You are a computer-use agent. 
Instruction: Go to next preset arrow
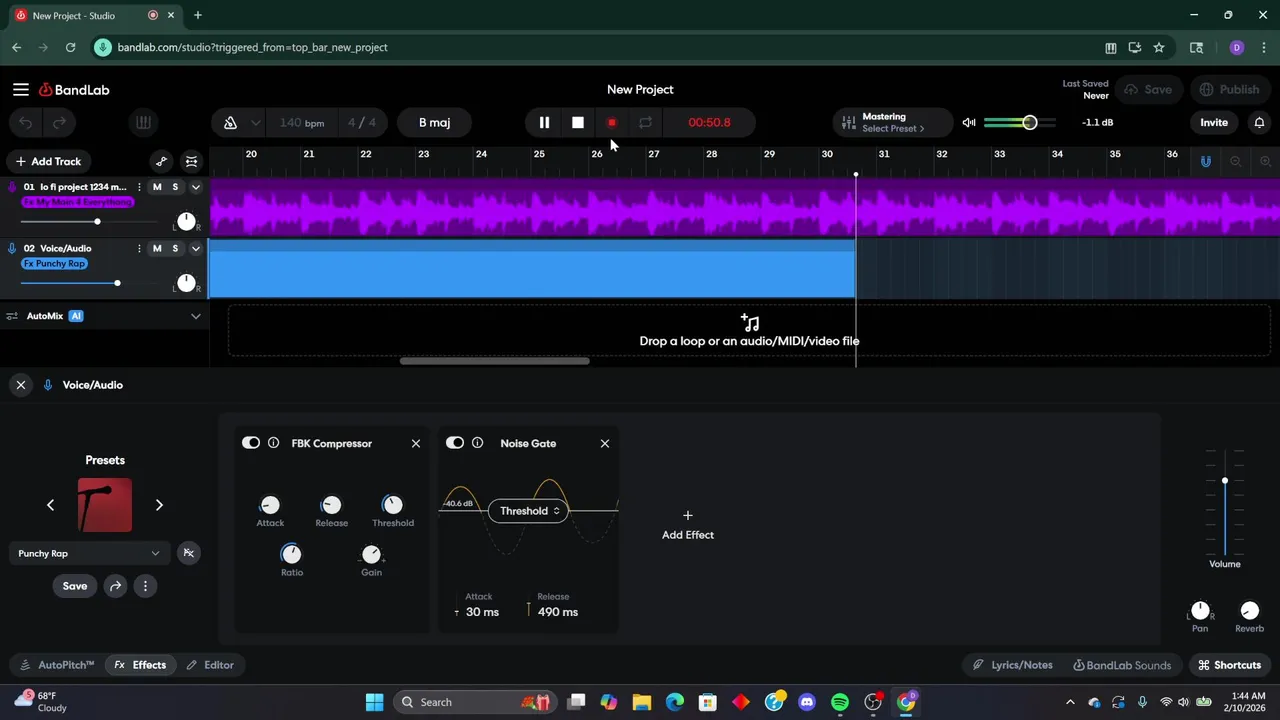[159, 505]
